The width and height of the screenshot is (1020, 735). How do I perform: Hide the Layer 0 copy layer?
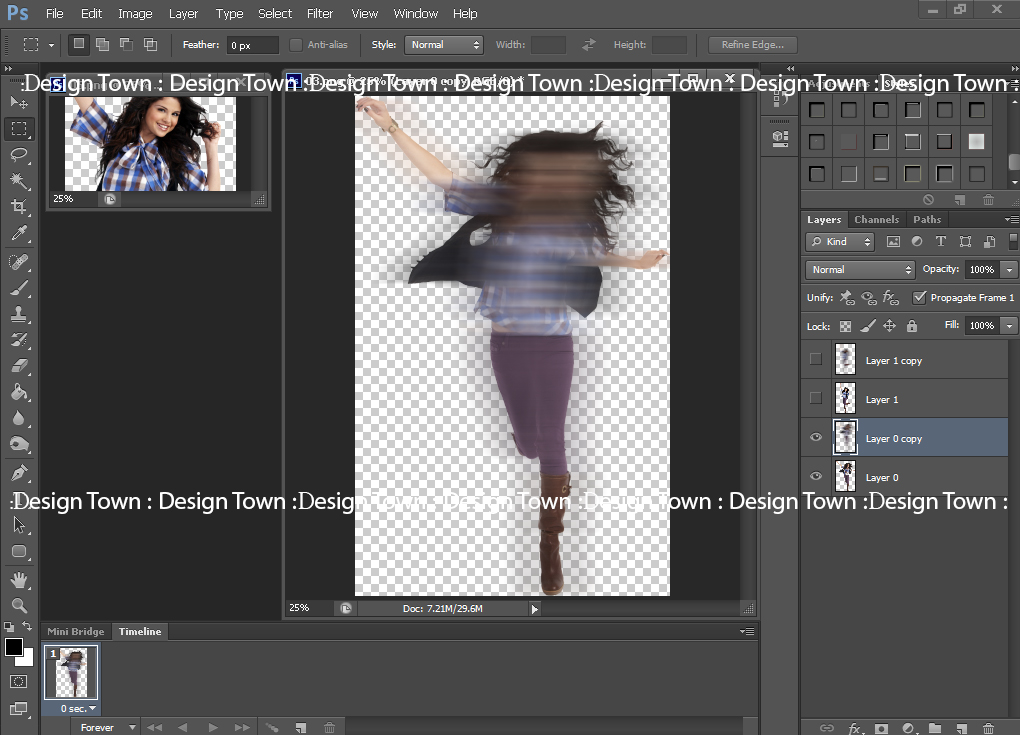pos(816,438)
